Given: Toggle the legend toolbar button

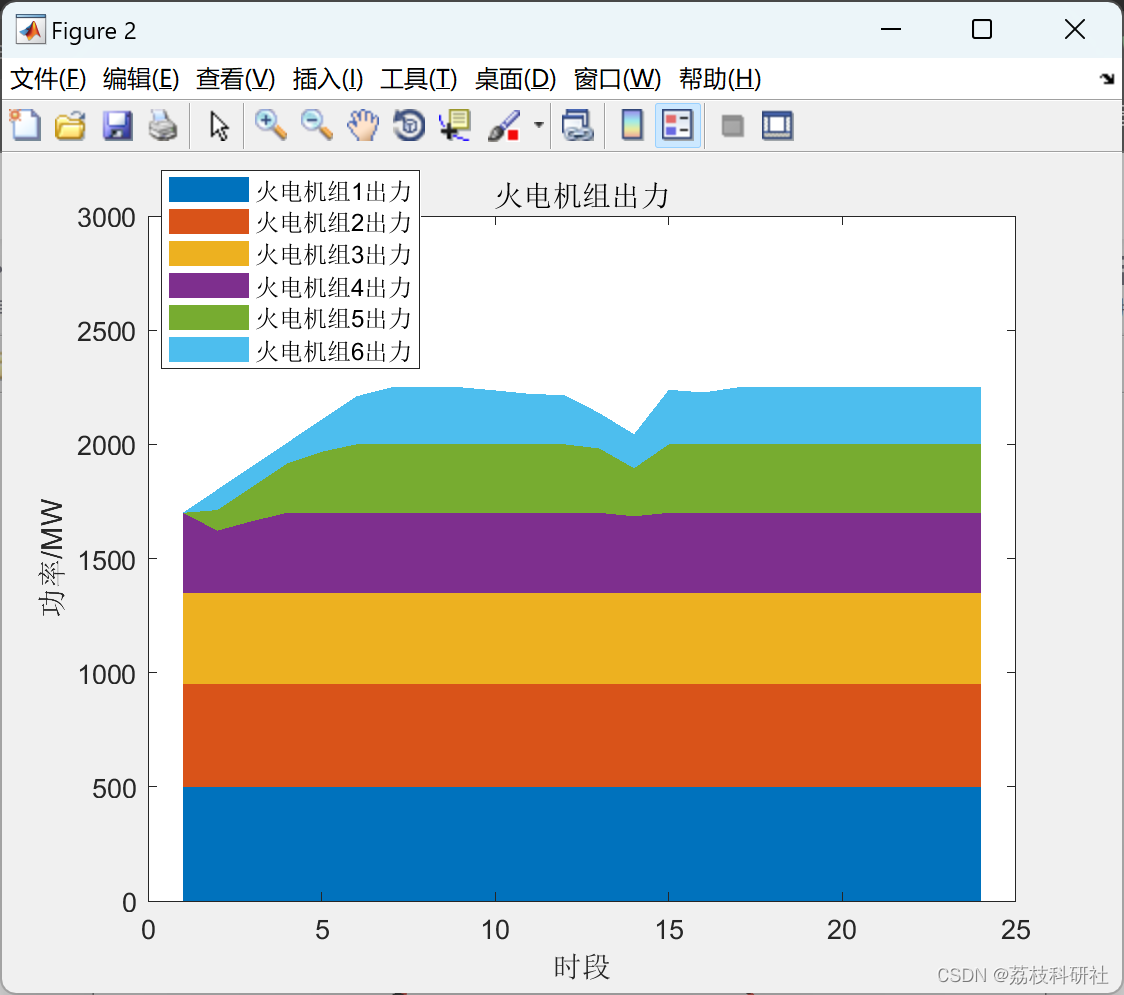Looking at the screenshot, I should pos(677,125).
